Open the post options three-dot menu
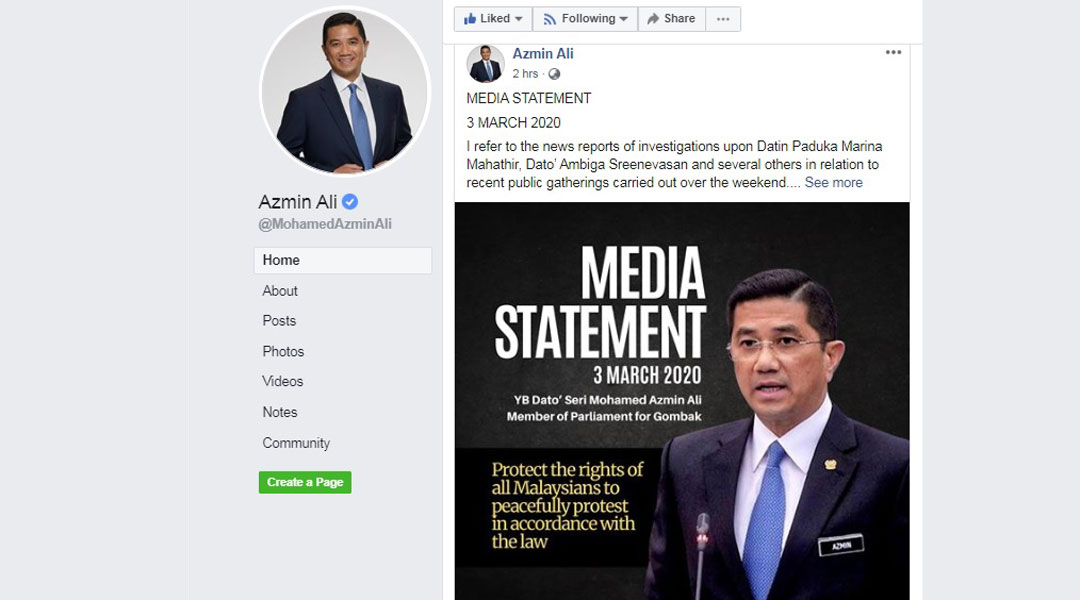This screenshot has height=600, width=1080. point(893,52)
